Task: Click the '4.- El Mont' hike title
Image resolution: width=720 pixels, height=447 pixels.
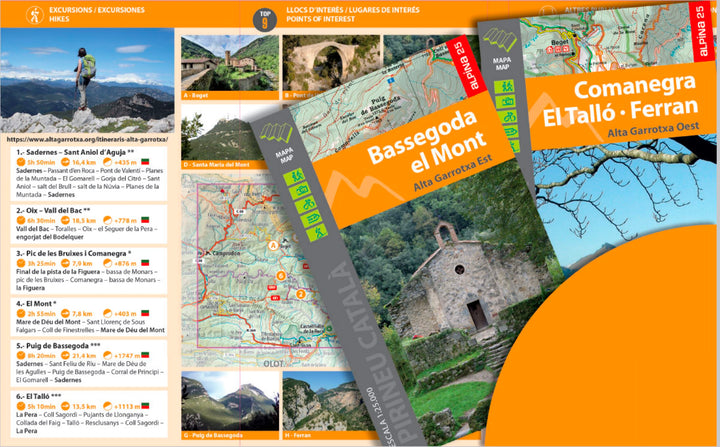Action: pos(36,304)
